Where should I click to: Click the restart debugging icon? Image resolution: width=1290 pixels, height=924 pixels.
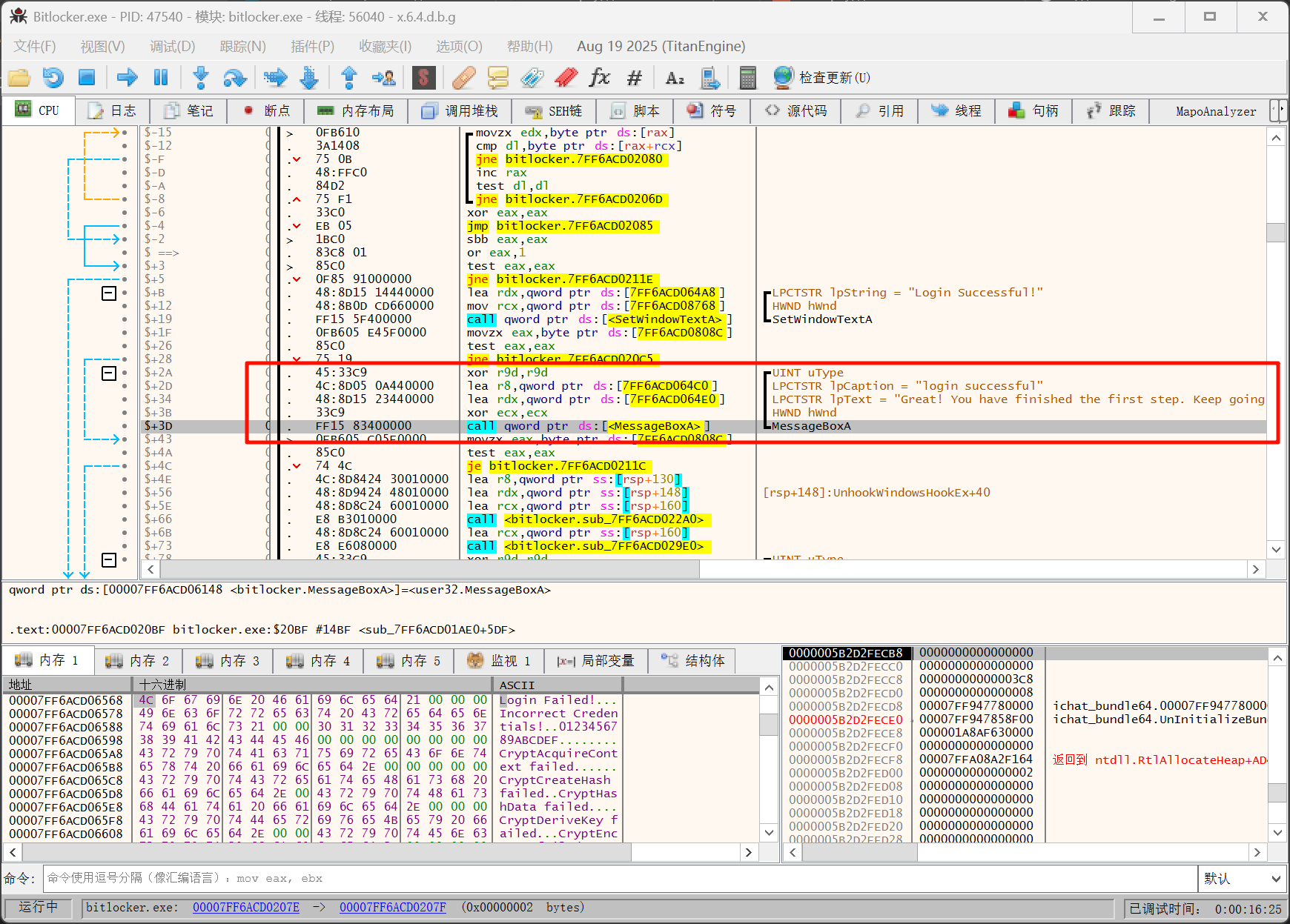[53, 77]
